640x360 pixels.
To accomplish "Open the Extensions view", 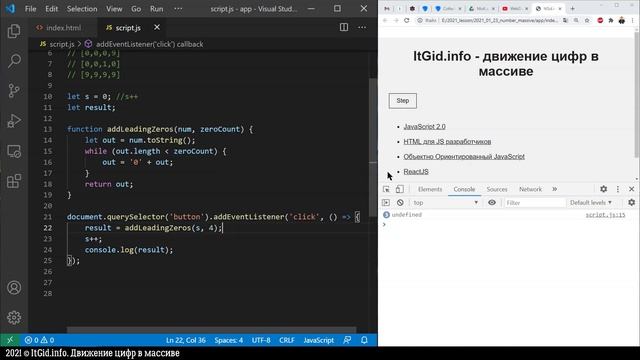I will click(14, 181).
